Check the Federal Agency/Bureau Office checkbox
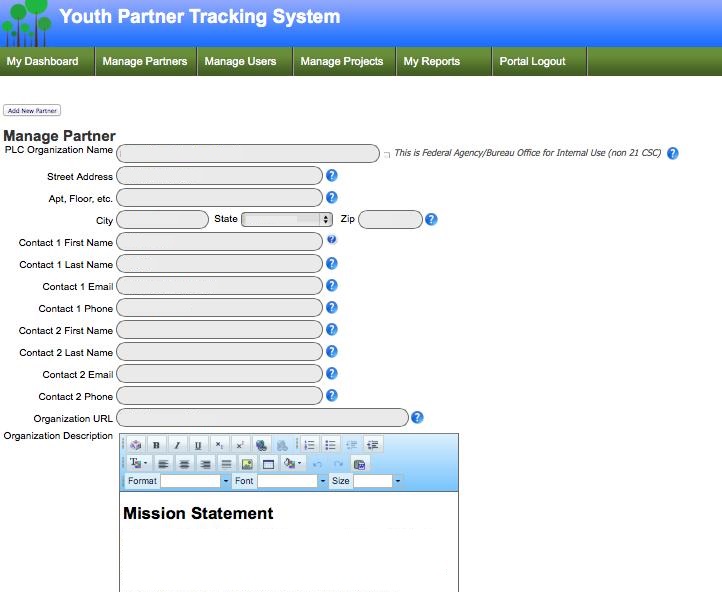The width and height of the screenshot is (722, 592). [x=387, y=155]
